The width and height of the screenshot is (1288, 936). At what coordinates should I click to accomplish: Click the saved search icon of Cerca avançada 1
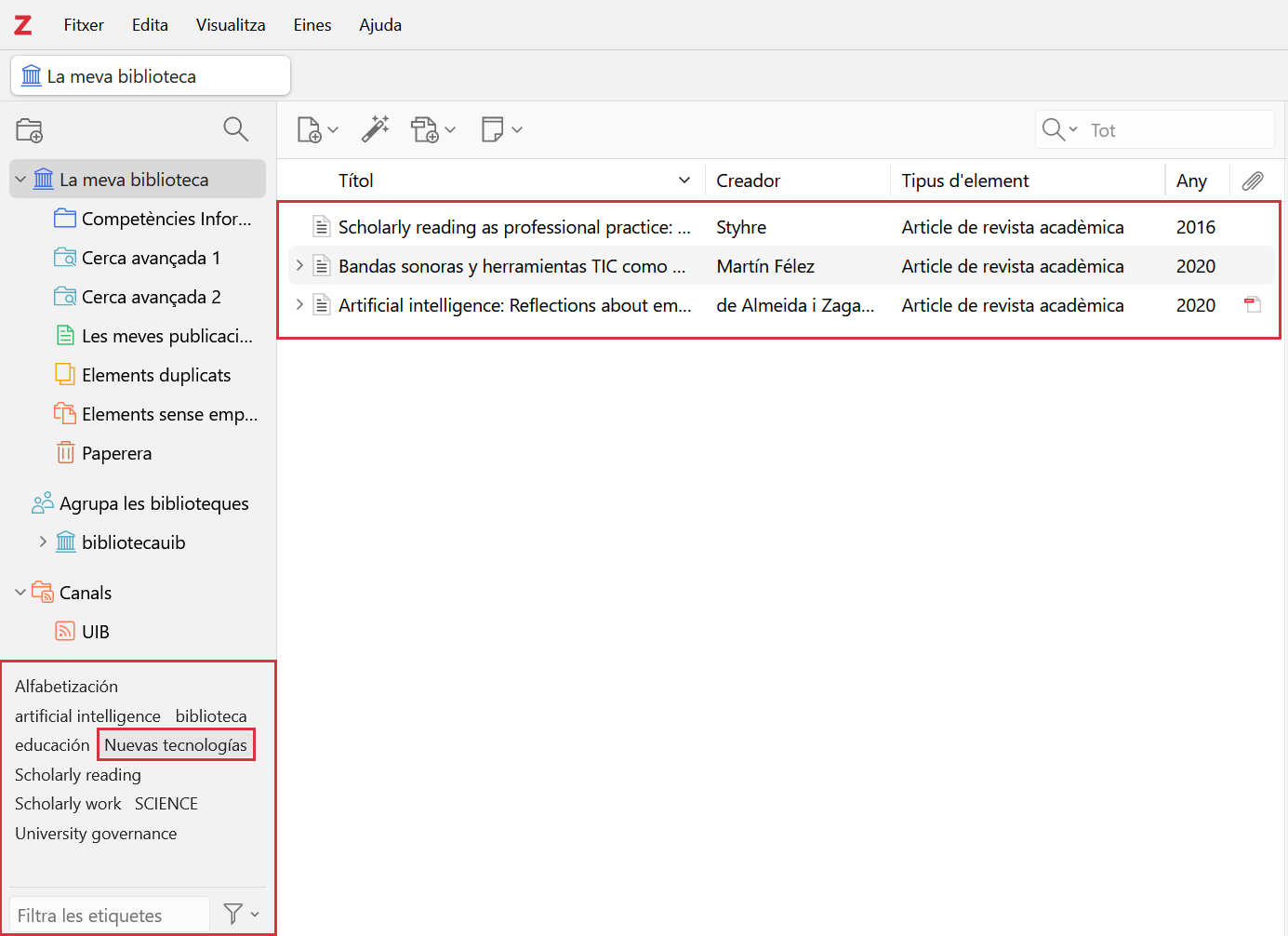[x=65, y=258]
